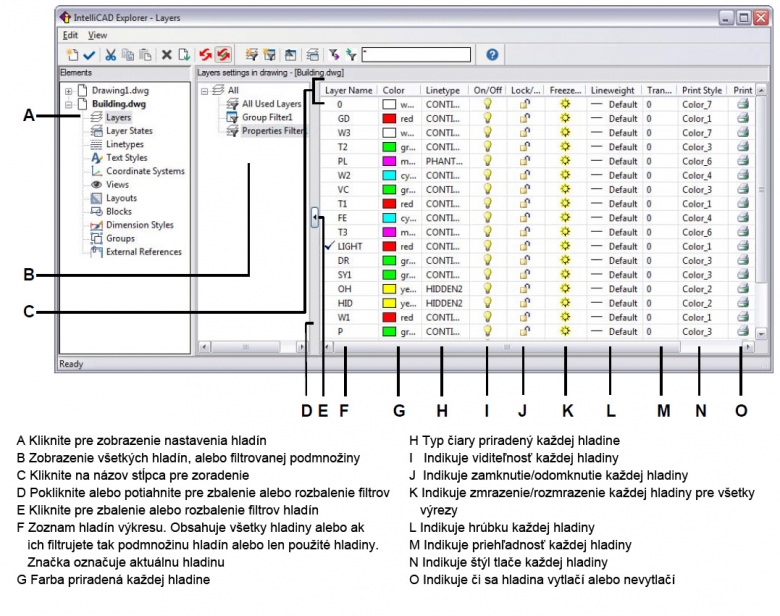
Task: Collapse the Building.dwg tree node
Action: pos(69,104)
